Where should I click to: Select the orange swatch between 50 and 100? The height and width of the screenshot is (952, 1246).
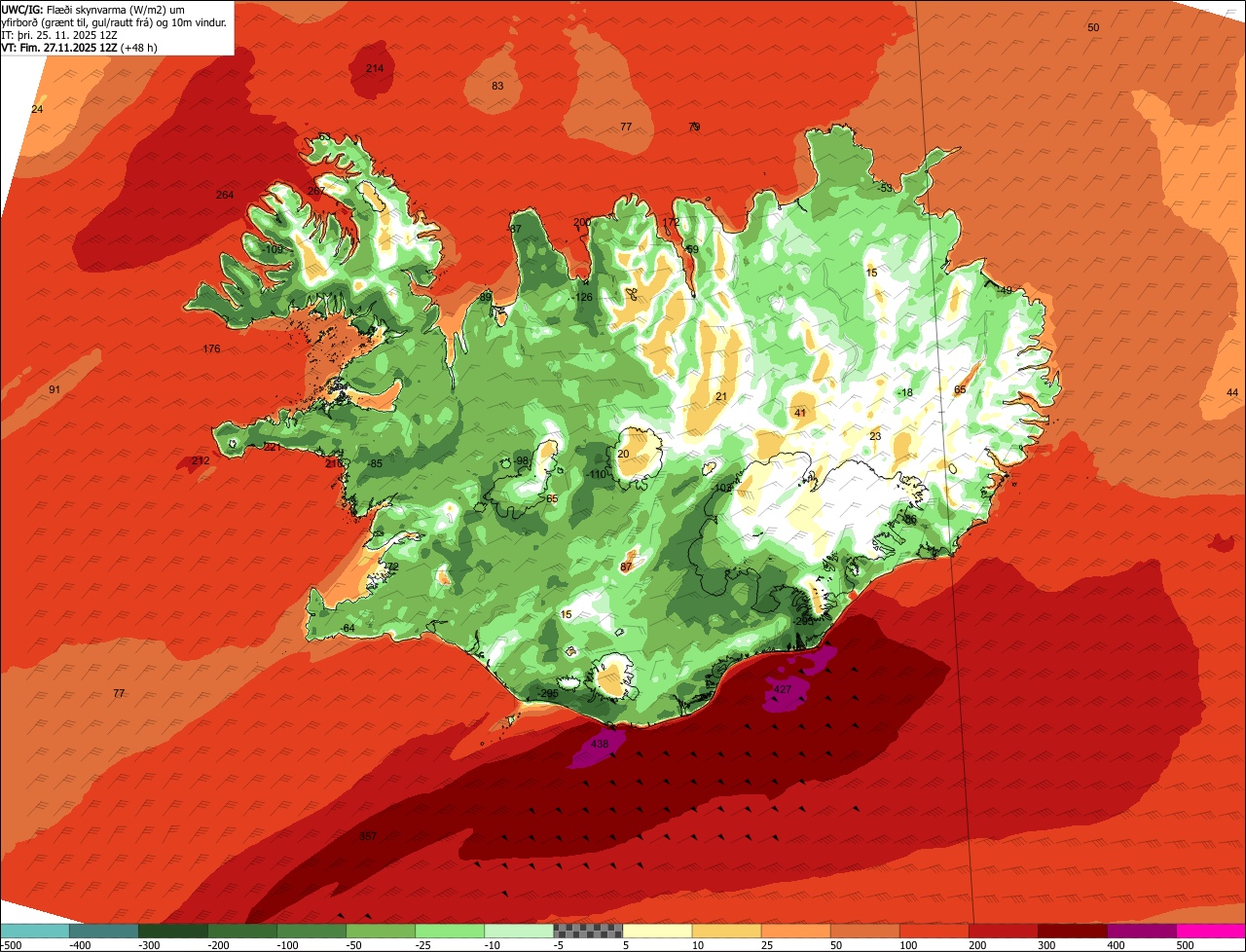pos(864,931)
